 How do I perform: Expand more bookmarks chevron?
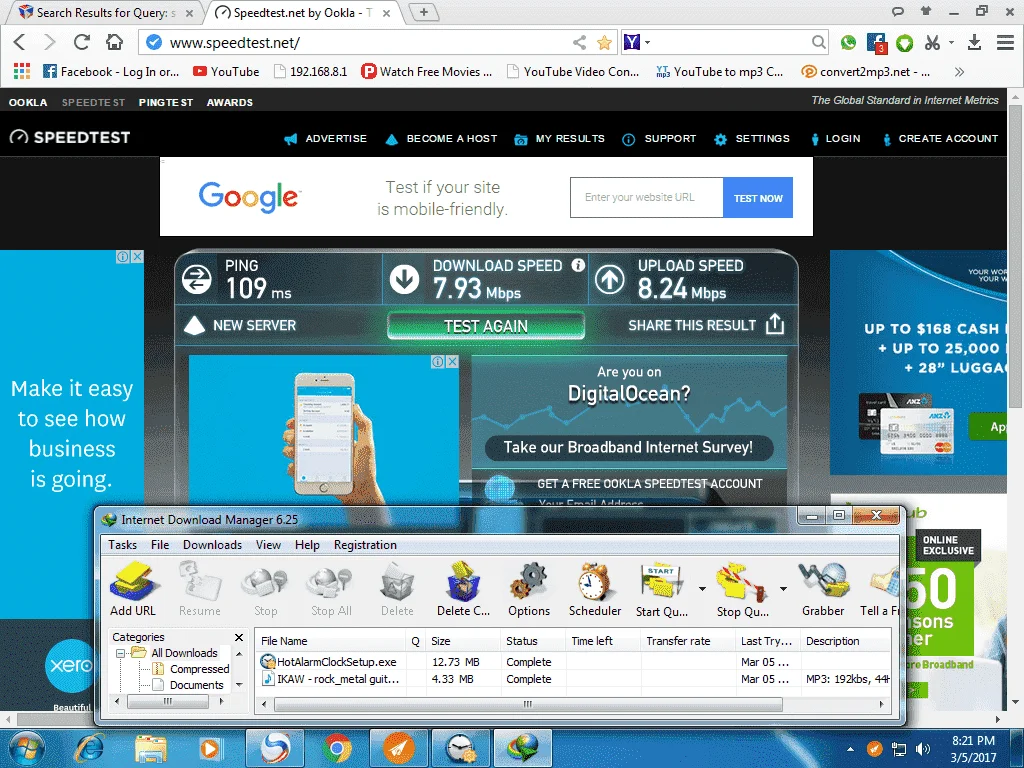[959, 72]
